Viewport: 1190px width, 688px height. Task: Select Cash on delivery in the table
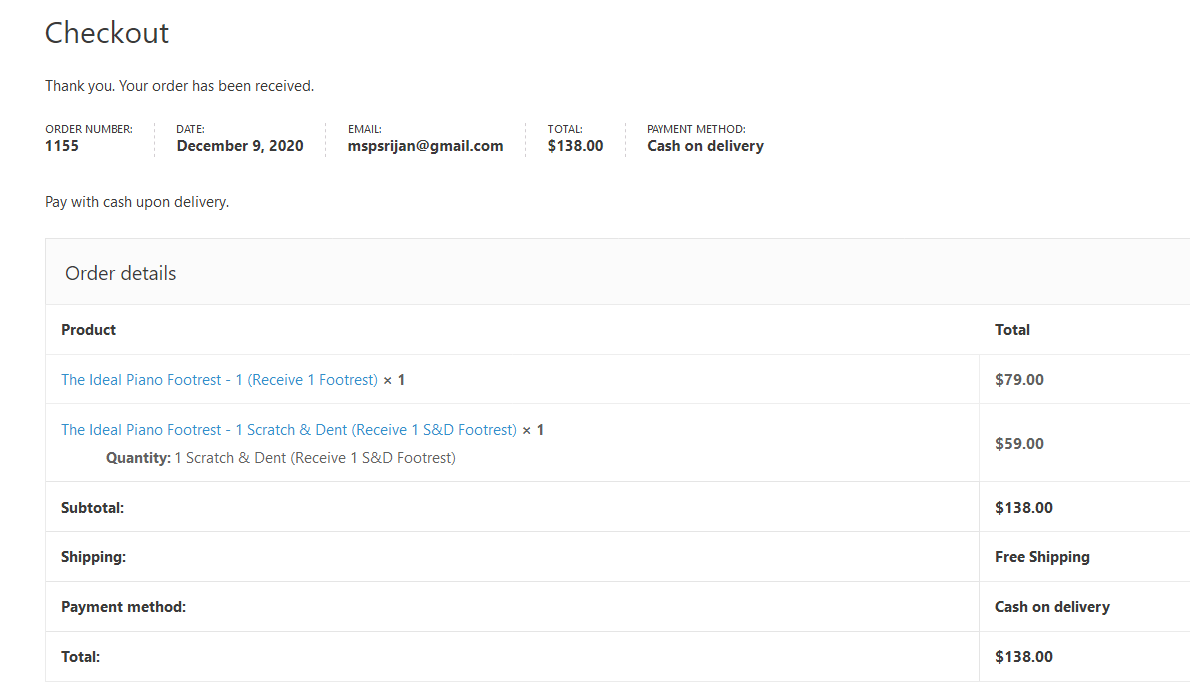coord(1052,607)
